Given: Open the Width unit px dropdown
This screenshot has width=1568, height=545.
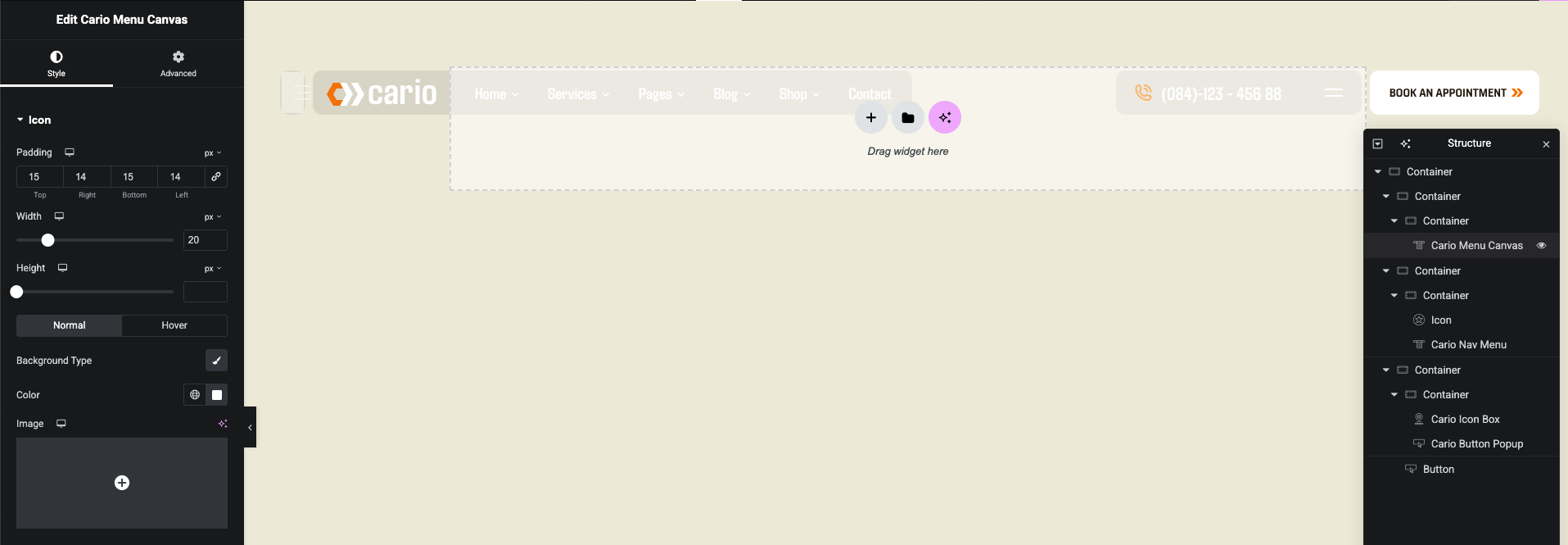Looking at the screenshot, I should (x=213, y=217).
